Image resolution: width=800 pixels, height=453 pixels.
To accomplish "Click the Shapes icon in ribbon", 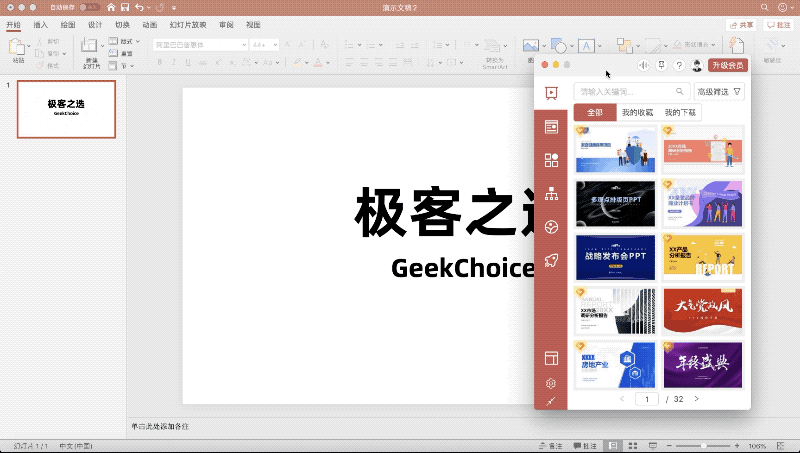I will [558, 45].
